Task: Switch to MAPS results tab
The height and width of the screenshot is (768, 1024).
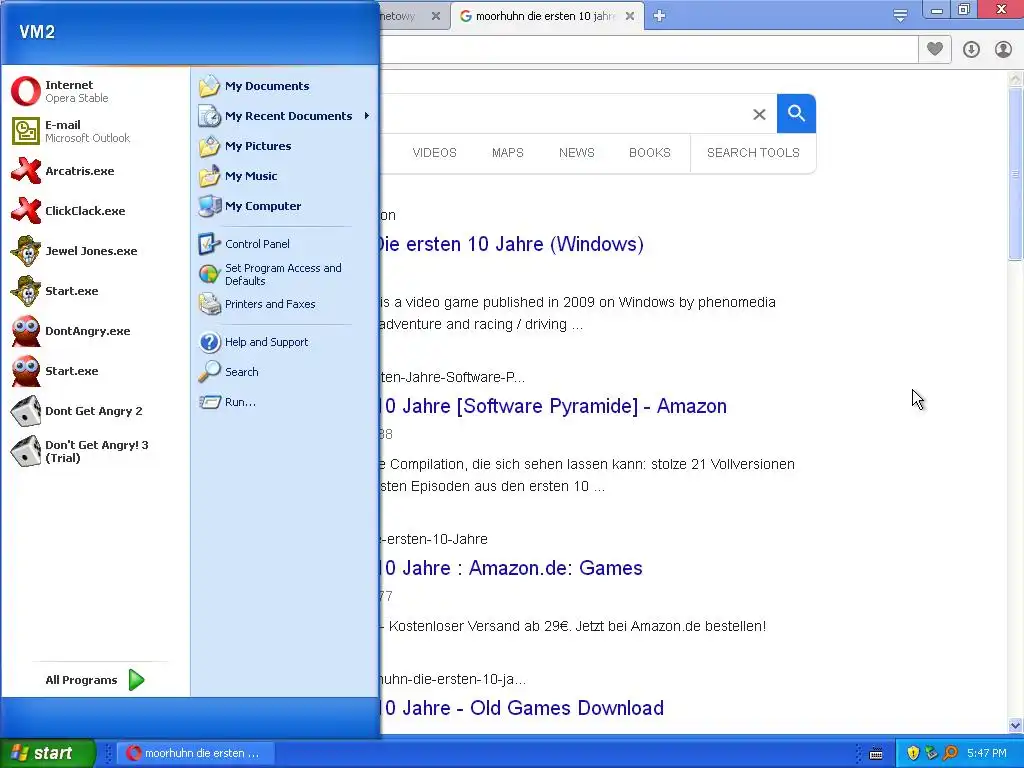Action: coord(507,153)
